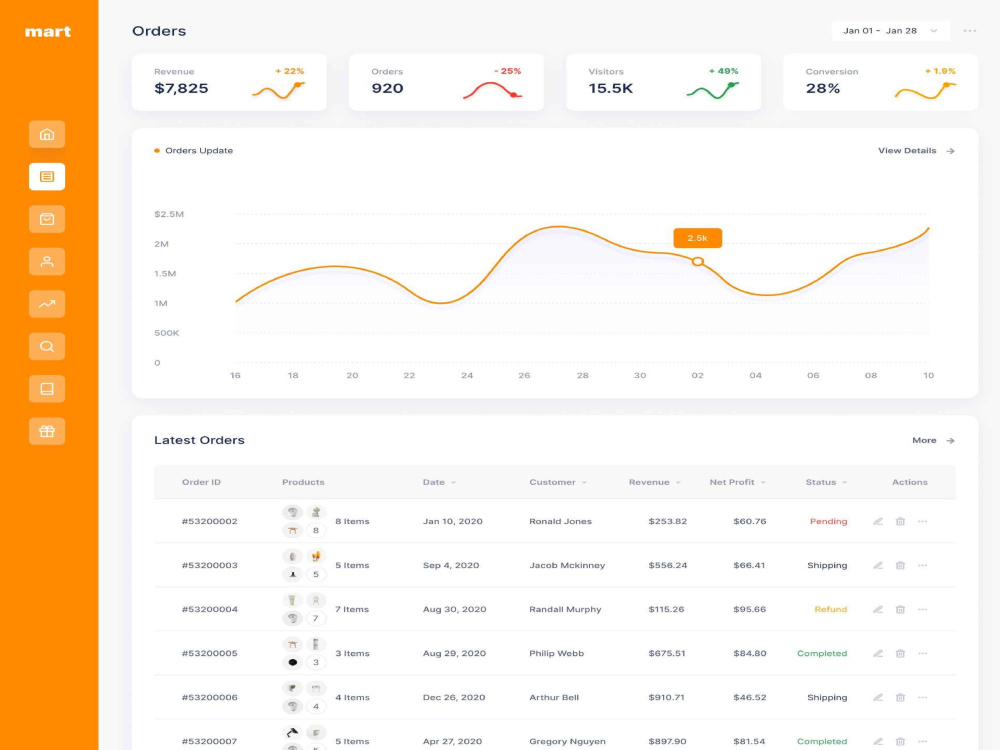Open more options for Philip Webb's order

[922, 653]
